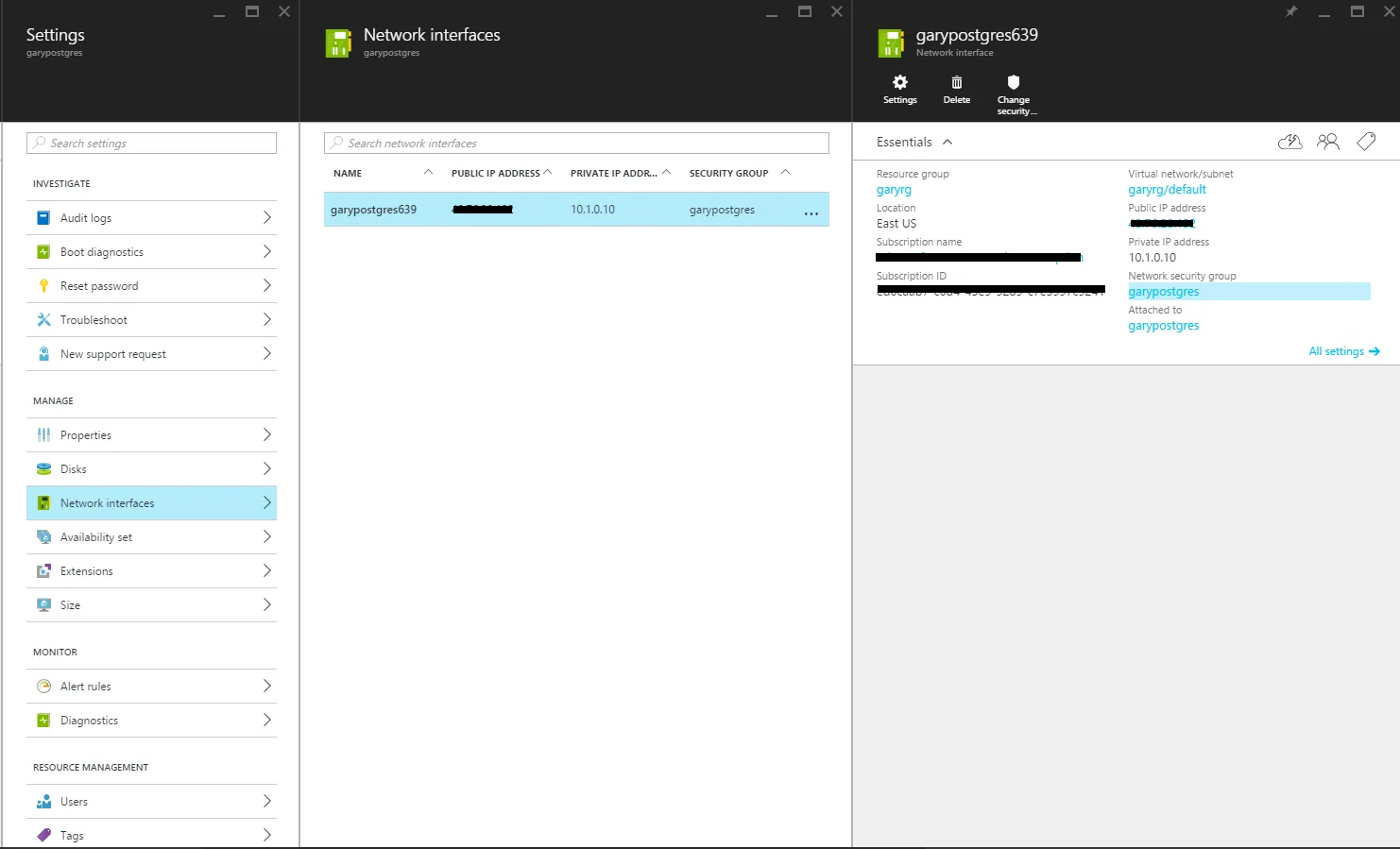Pin the garypostgres639 blade
The image size is (1400, 849).
[1291, 11]
